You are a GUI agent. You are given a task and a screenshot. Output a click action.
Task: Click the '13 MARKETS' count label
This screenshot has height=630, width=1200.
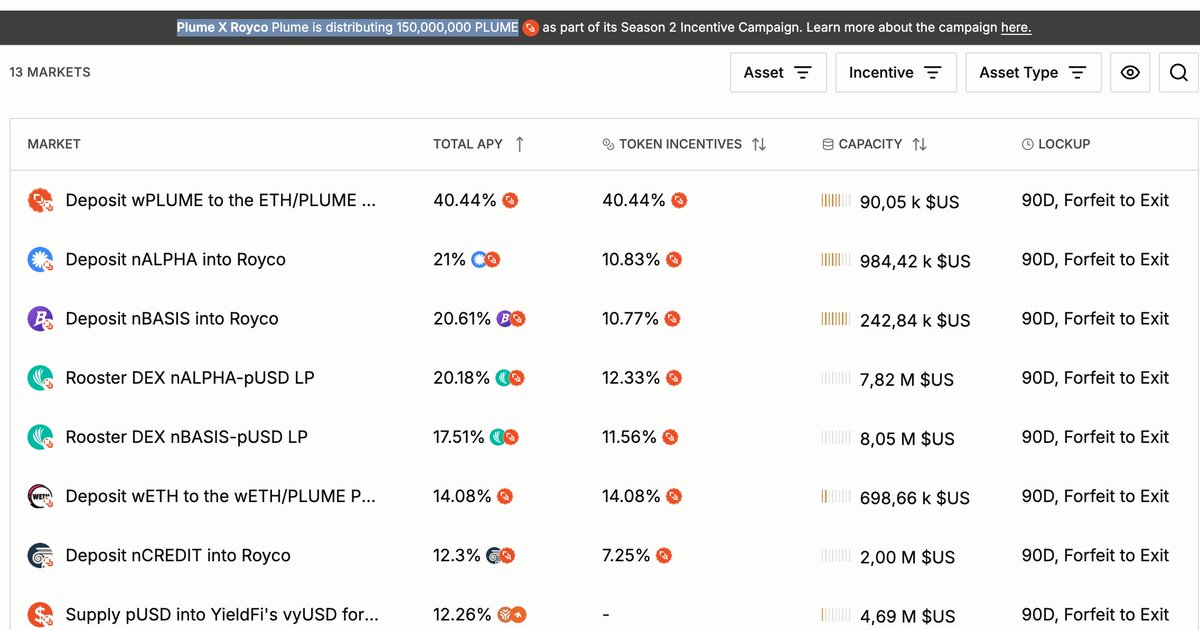(50, 72)
